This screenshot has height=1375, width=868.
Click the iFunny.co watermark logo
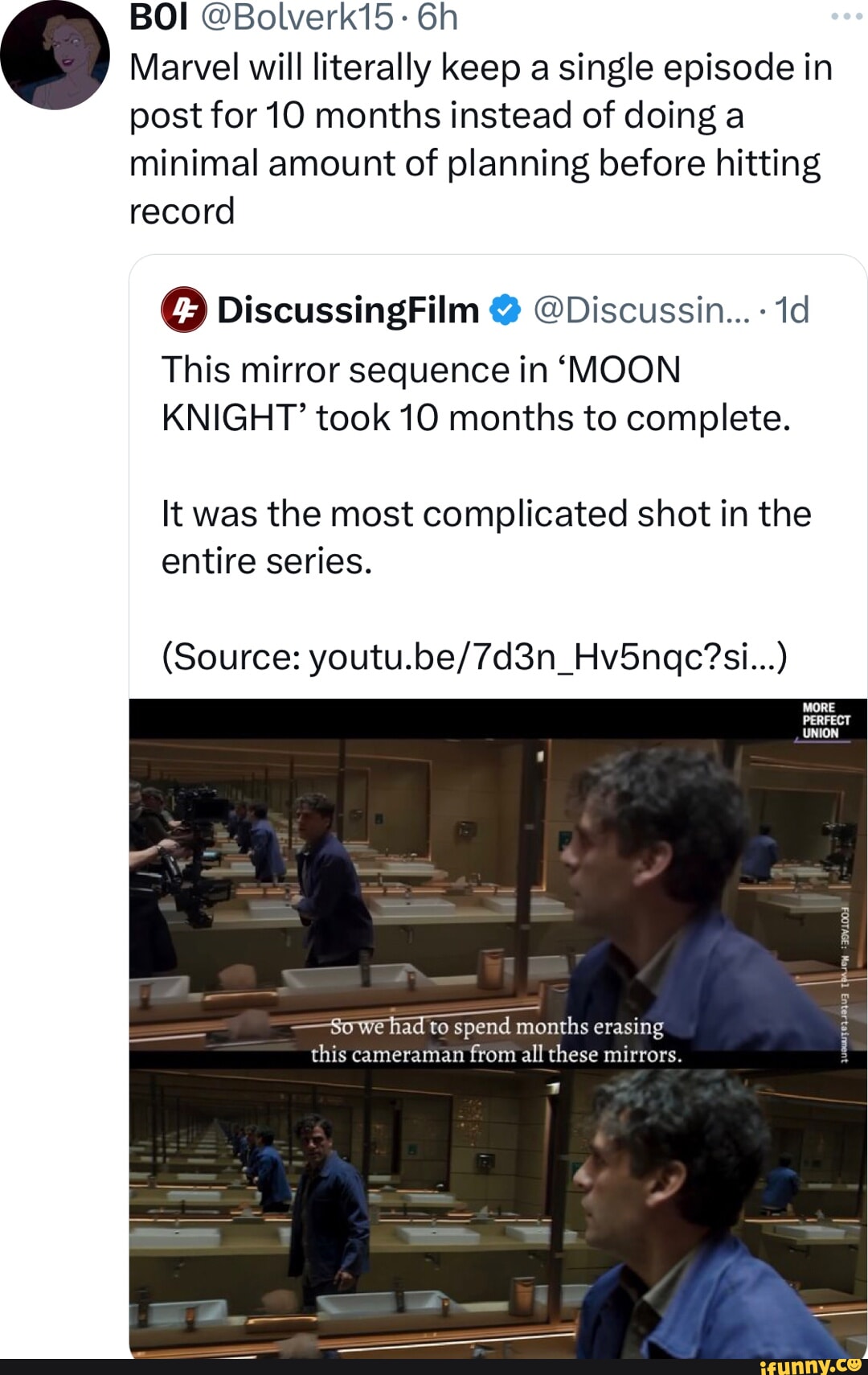click(x=810, y=1365)
